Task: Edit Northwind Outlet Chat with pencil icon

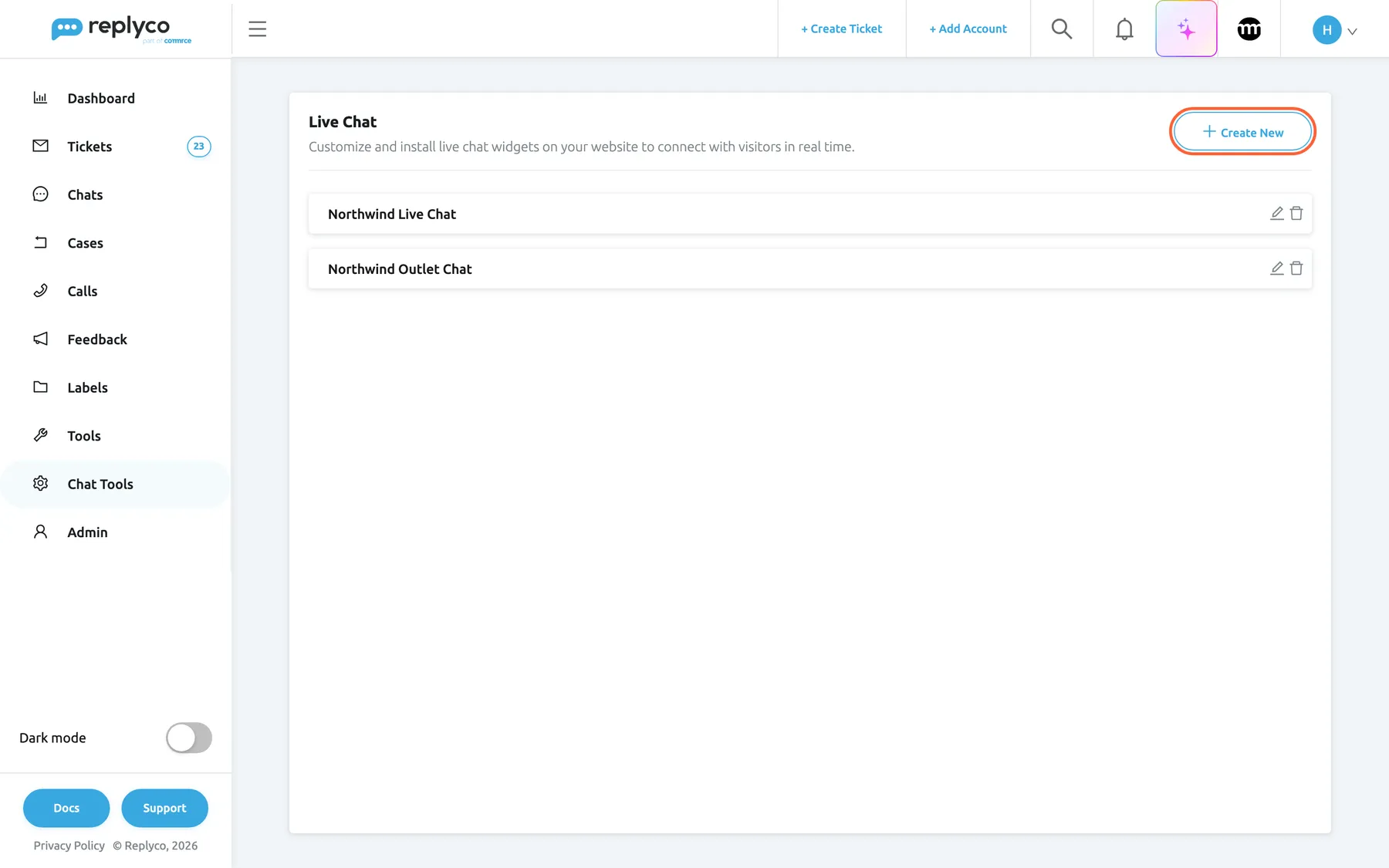Action: [x=1277, y=269]
